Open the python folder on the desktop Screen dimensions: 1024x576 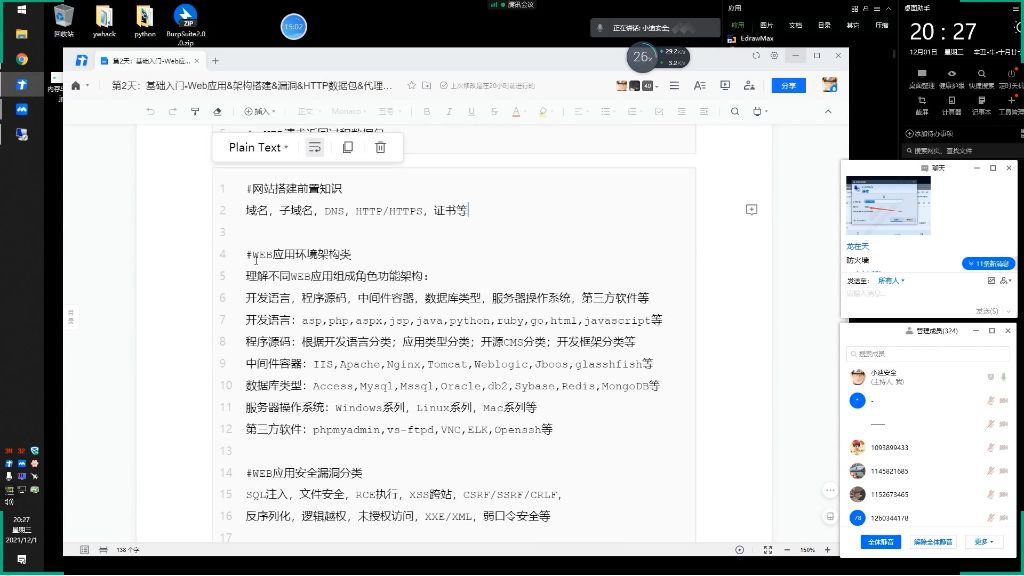coord(145,22)
